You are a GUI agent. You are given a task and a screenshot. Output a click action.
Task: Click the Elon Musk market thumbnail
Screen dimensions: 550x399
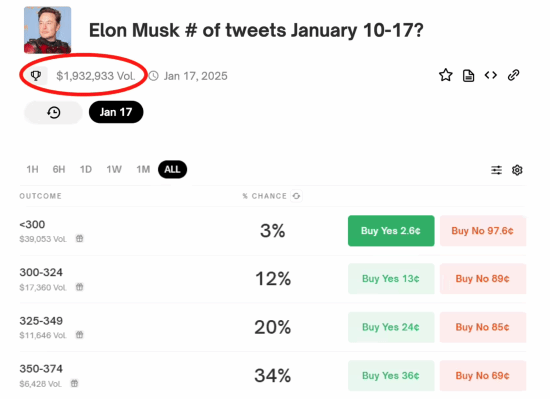click(x=48, y=30)
